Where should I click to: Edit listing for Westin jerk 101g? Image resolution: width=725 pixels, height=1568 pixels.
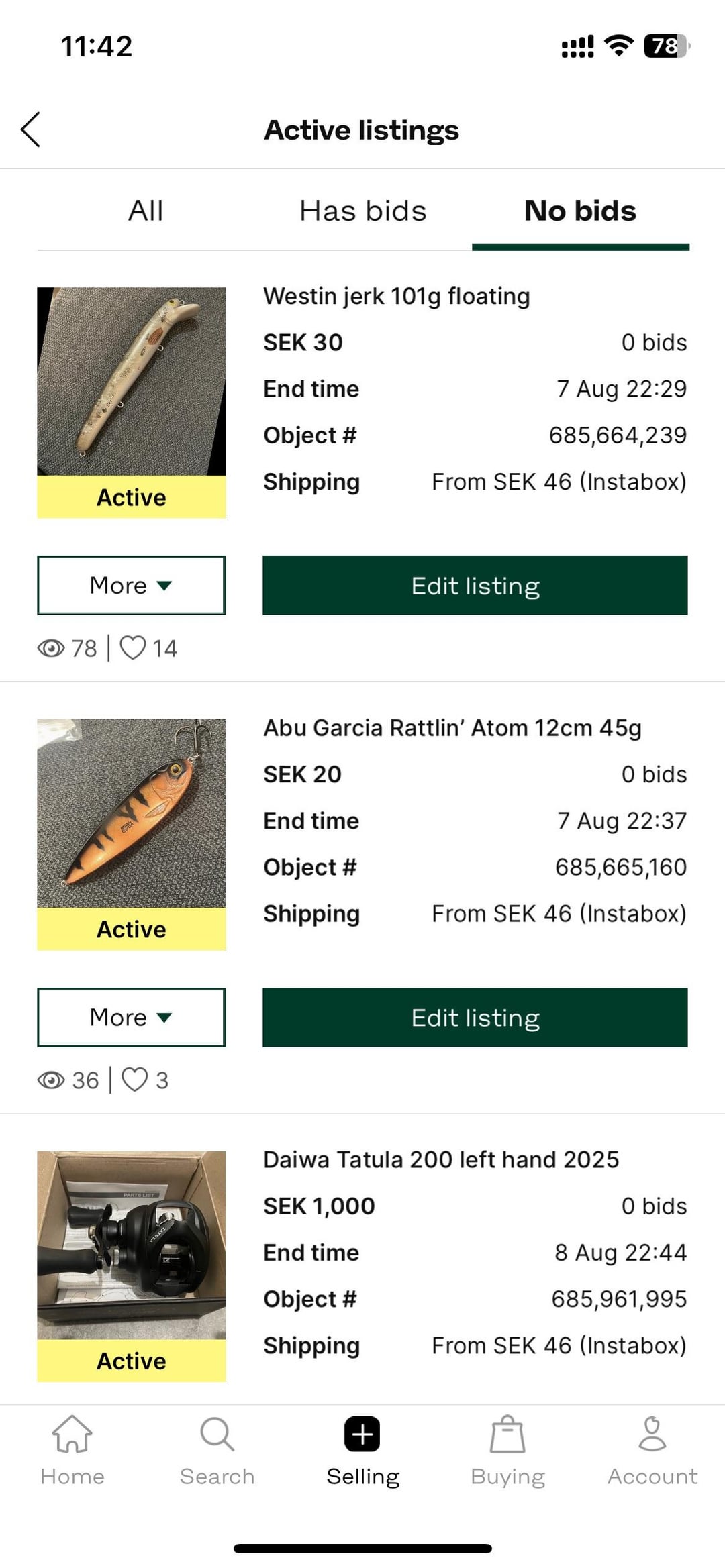tap(475, 585)
